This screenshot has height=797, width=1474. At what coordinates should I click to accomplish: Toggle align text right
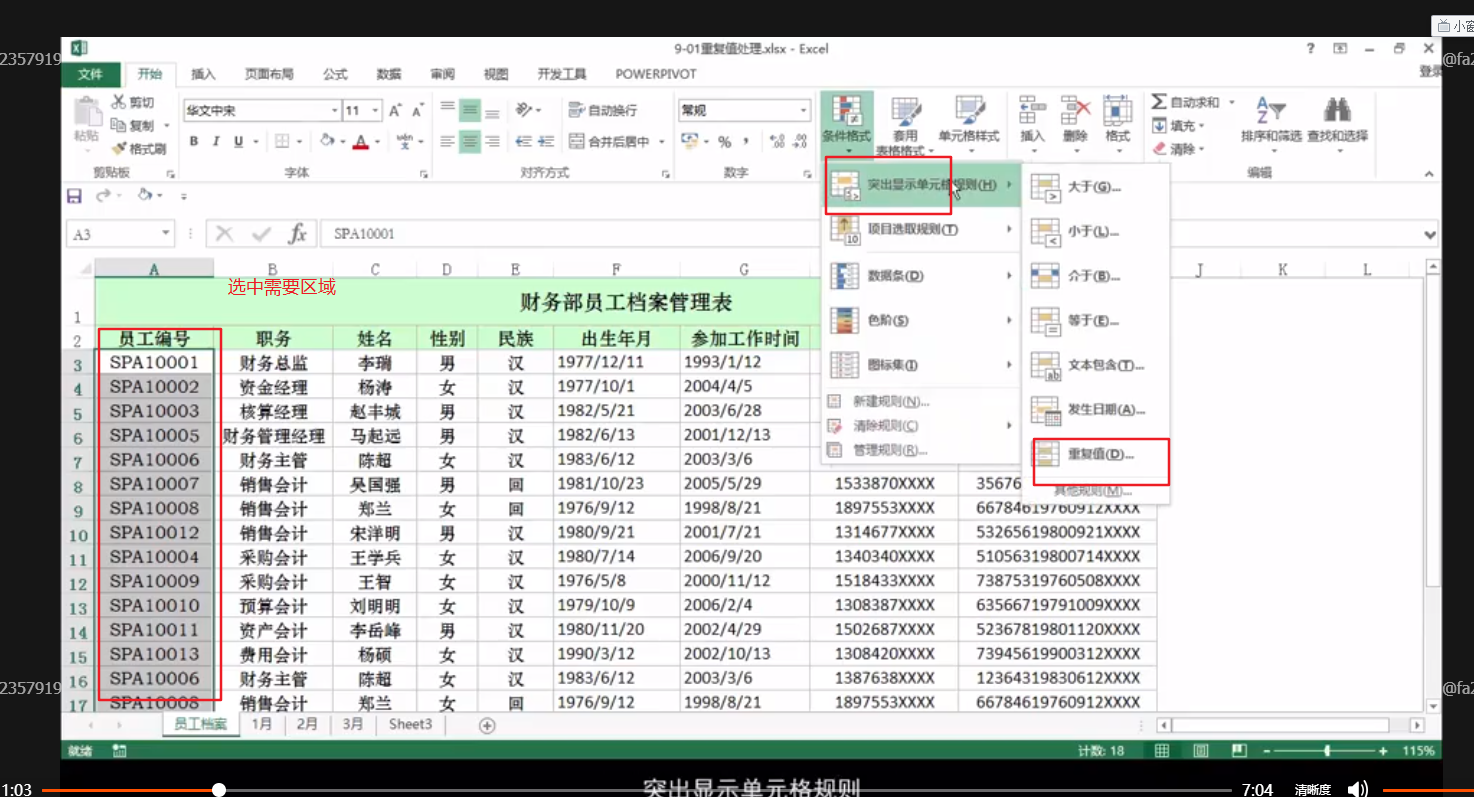point(492,142)
